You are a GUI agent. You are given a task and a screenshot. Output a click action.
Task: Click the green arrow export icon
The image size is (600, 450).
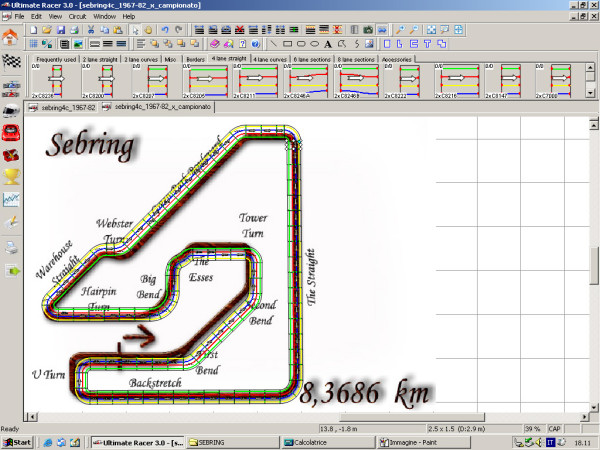(12, 269)
